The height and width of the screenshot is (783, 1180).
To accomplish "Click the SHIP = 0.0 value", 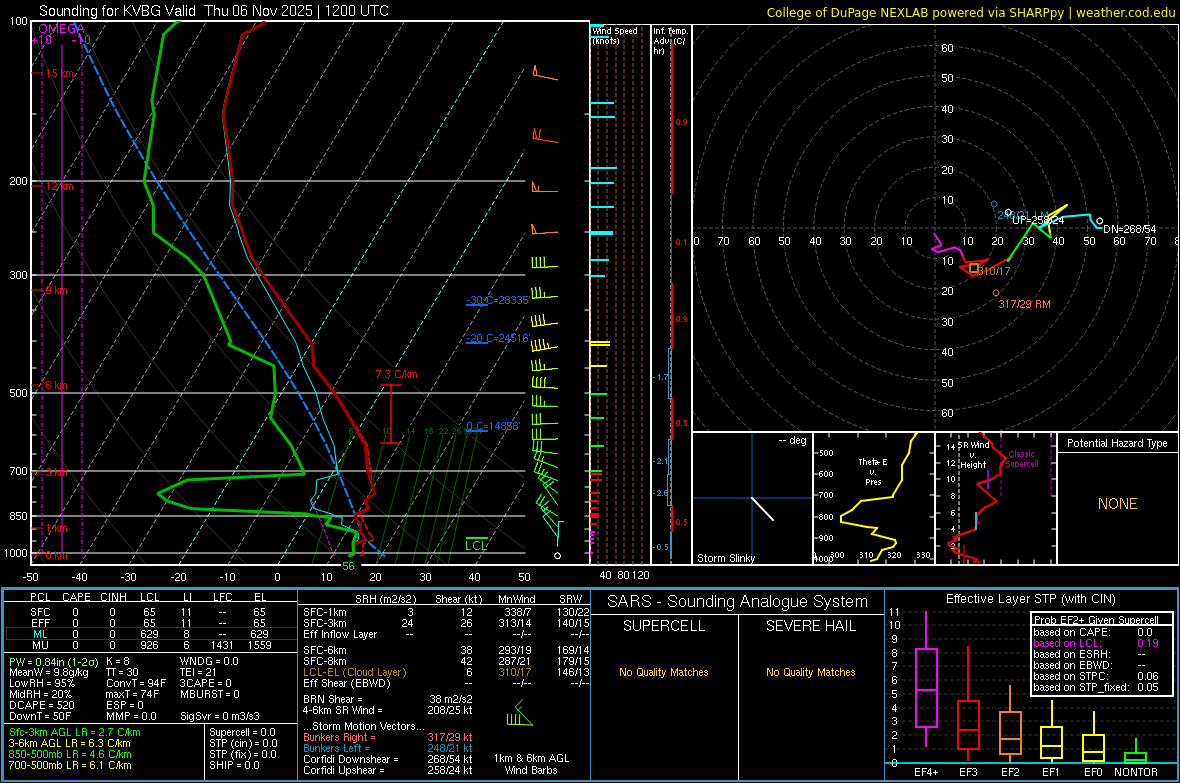I will click(234, 765).
